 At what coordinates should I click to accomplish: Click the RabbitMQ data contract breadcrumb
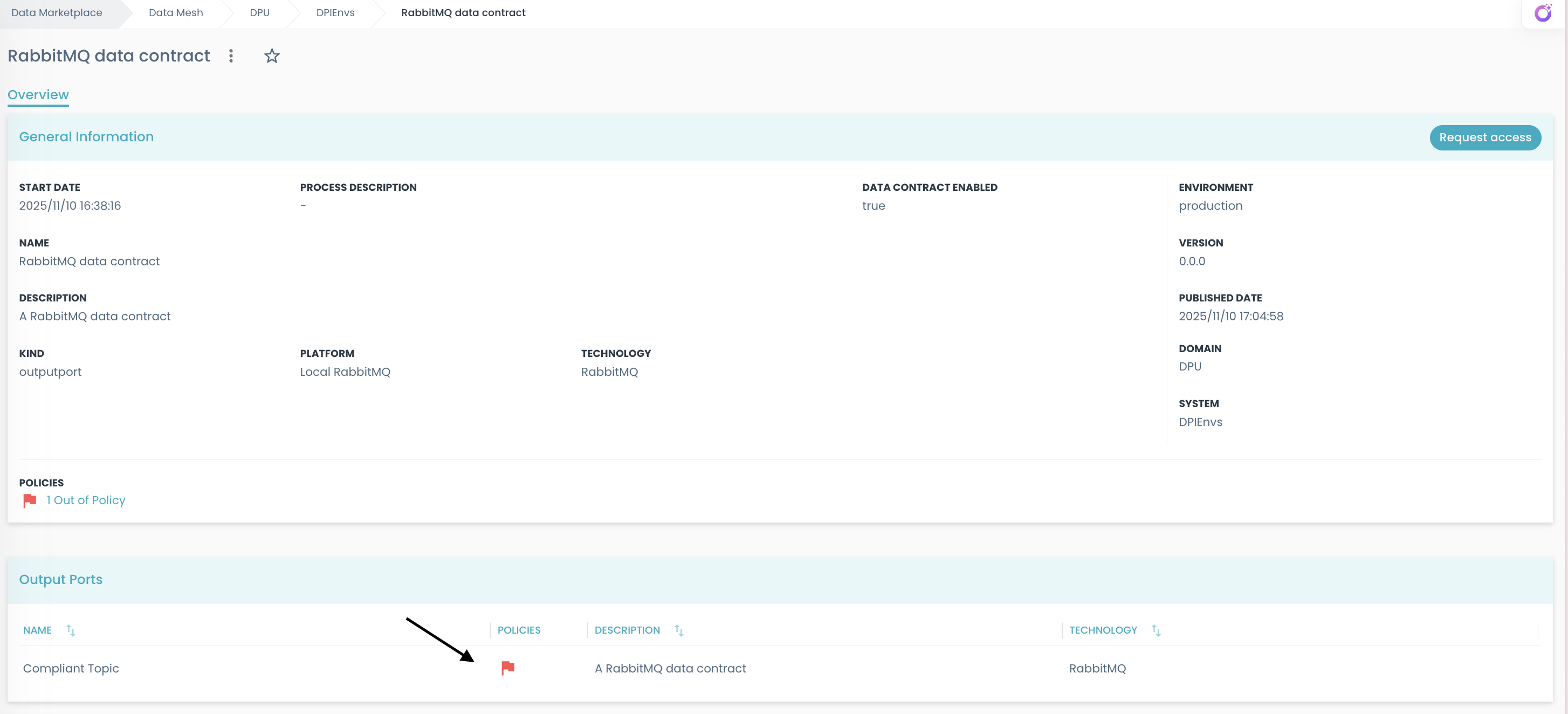pos(463,12)
